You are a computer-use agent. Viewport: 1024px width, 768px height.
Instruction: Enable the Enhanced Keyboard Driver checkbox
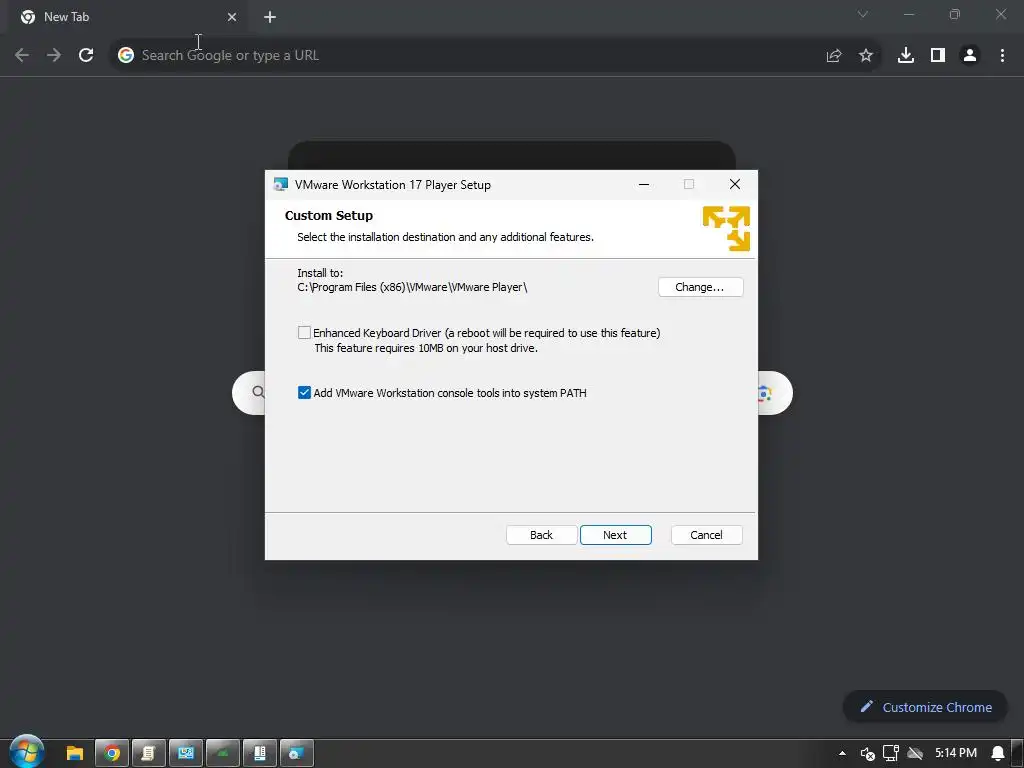(304, 333)
